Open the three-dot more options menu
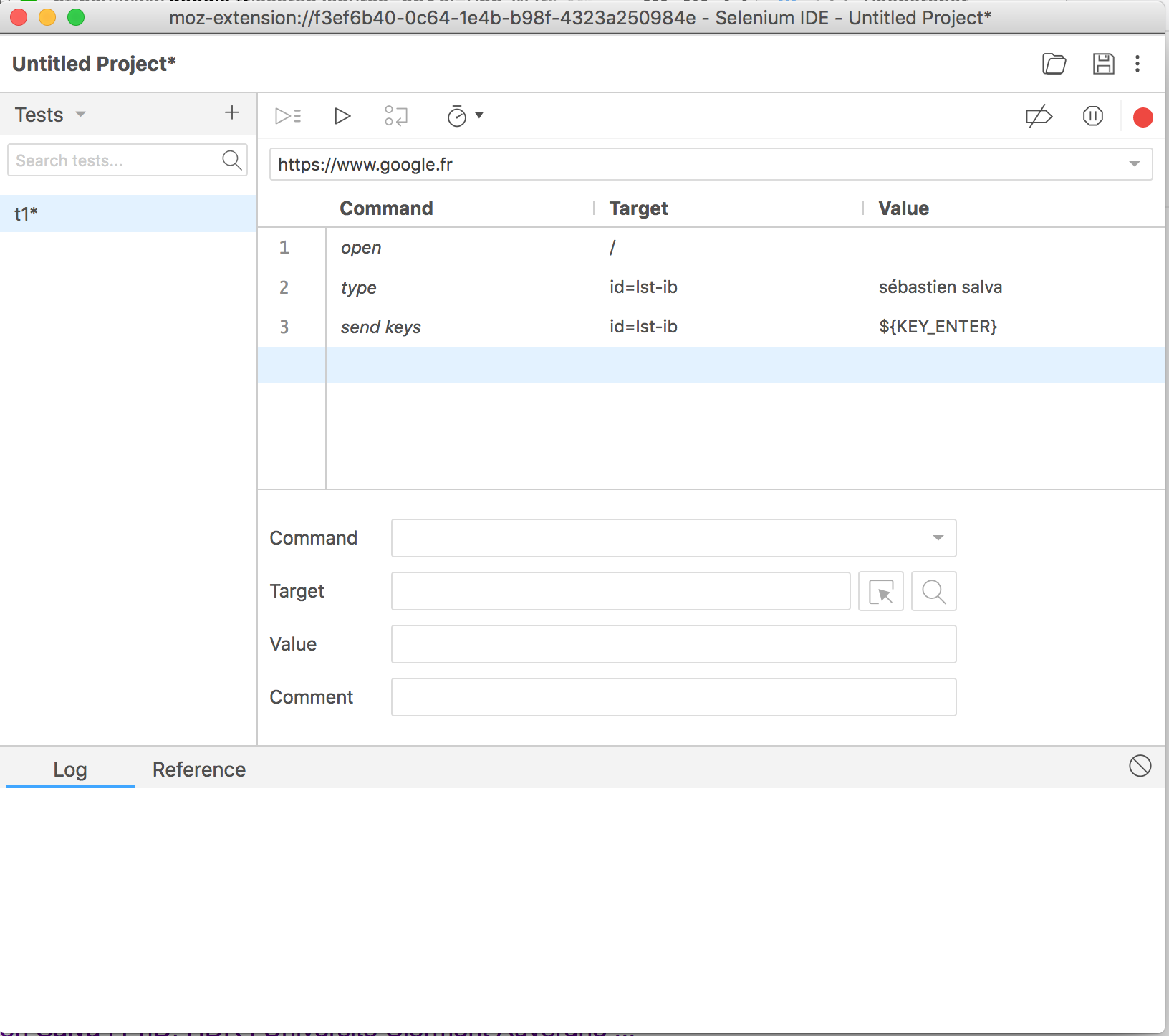Viewport: 1169px width, 1036px height. (x=1137, y=64)
